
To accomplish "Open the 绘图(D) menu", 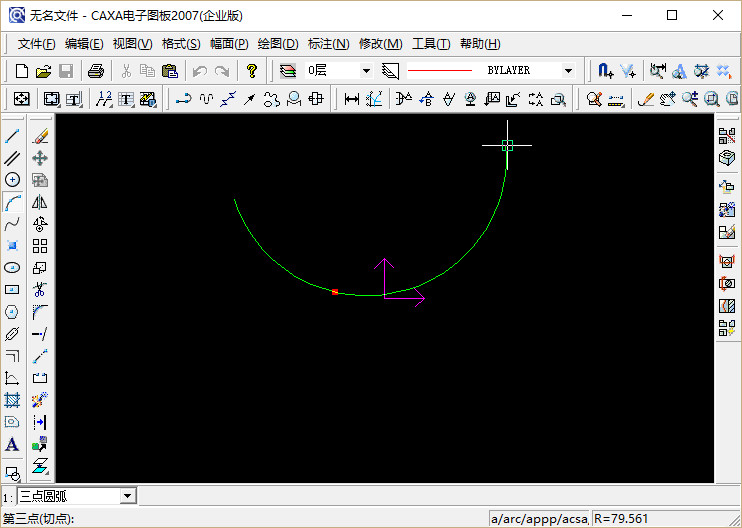I will point(278,44).
